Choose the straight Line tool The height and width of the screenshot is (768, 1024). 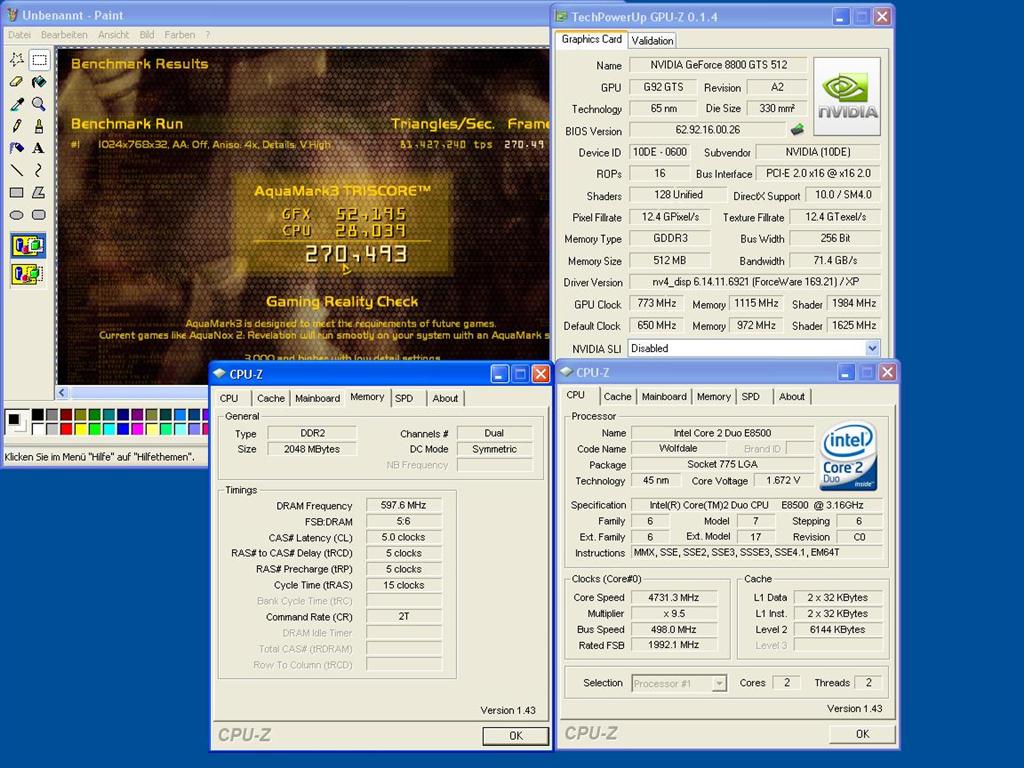tap(17, 170)
